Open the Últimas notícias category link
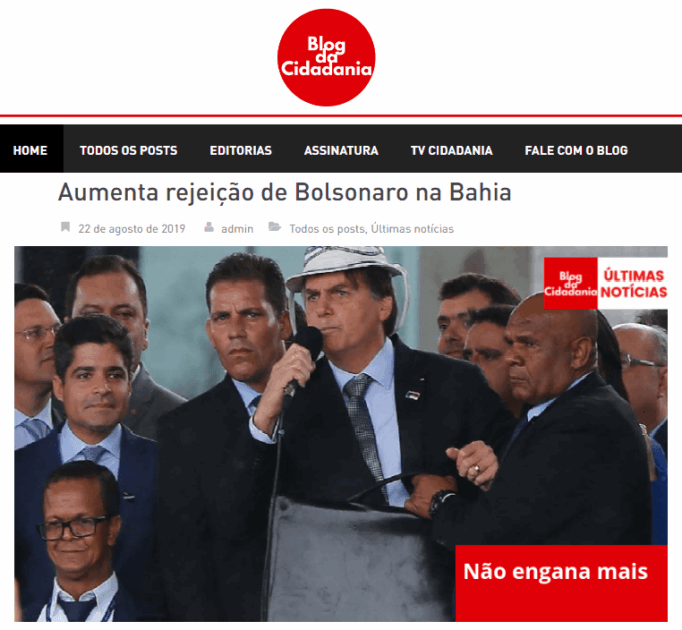The image size is (682, 630). coord(412,229)
